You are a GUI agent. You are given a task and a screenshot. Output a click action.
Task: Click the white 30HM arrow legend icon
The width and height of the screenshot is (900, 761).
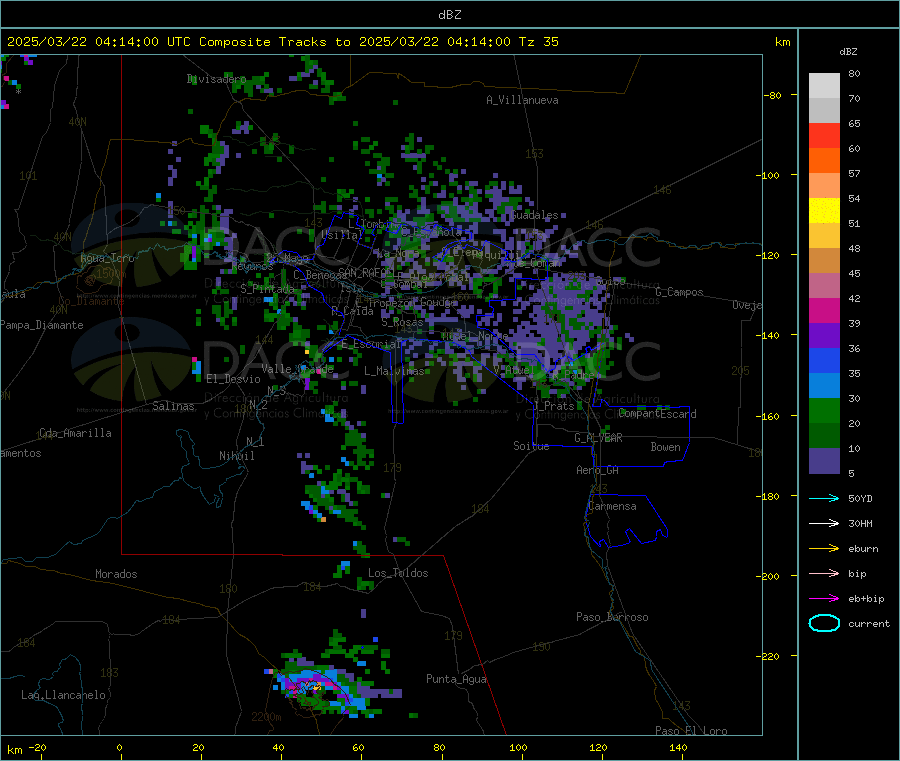point(824,523)
